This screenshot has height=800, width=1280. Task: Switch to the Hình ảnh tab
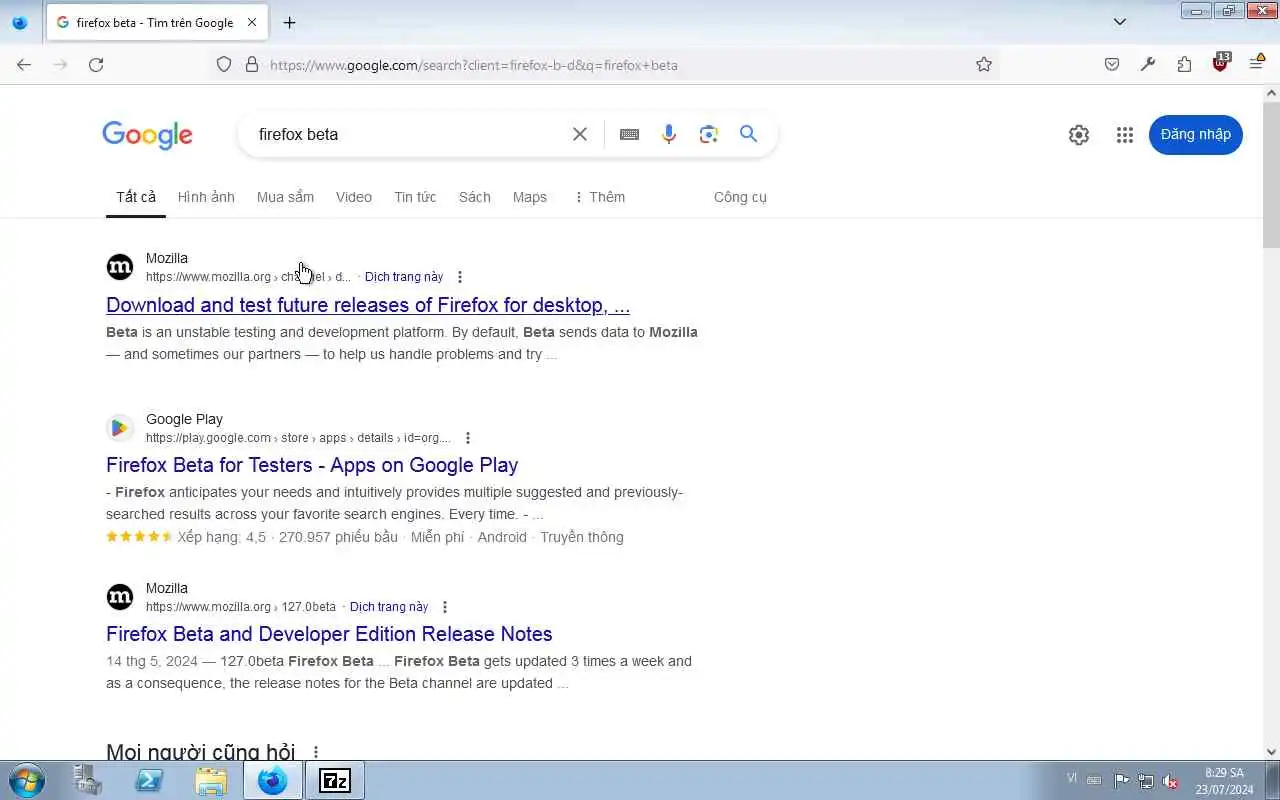[x=206, y=197]
